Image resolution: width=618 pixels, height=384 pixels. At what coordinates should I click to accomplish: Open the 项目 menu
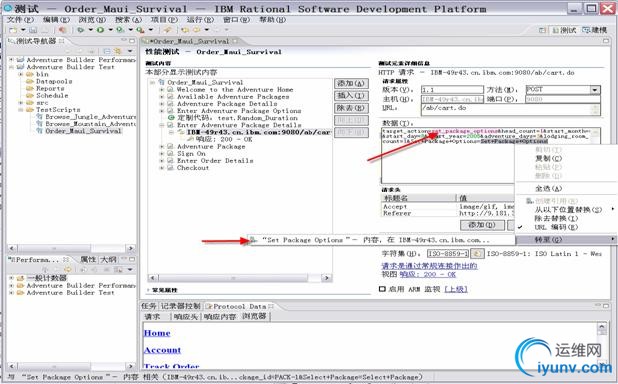164,20
